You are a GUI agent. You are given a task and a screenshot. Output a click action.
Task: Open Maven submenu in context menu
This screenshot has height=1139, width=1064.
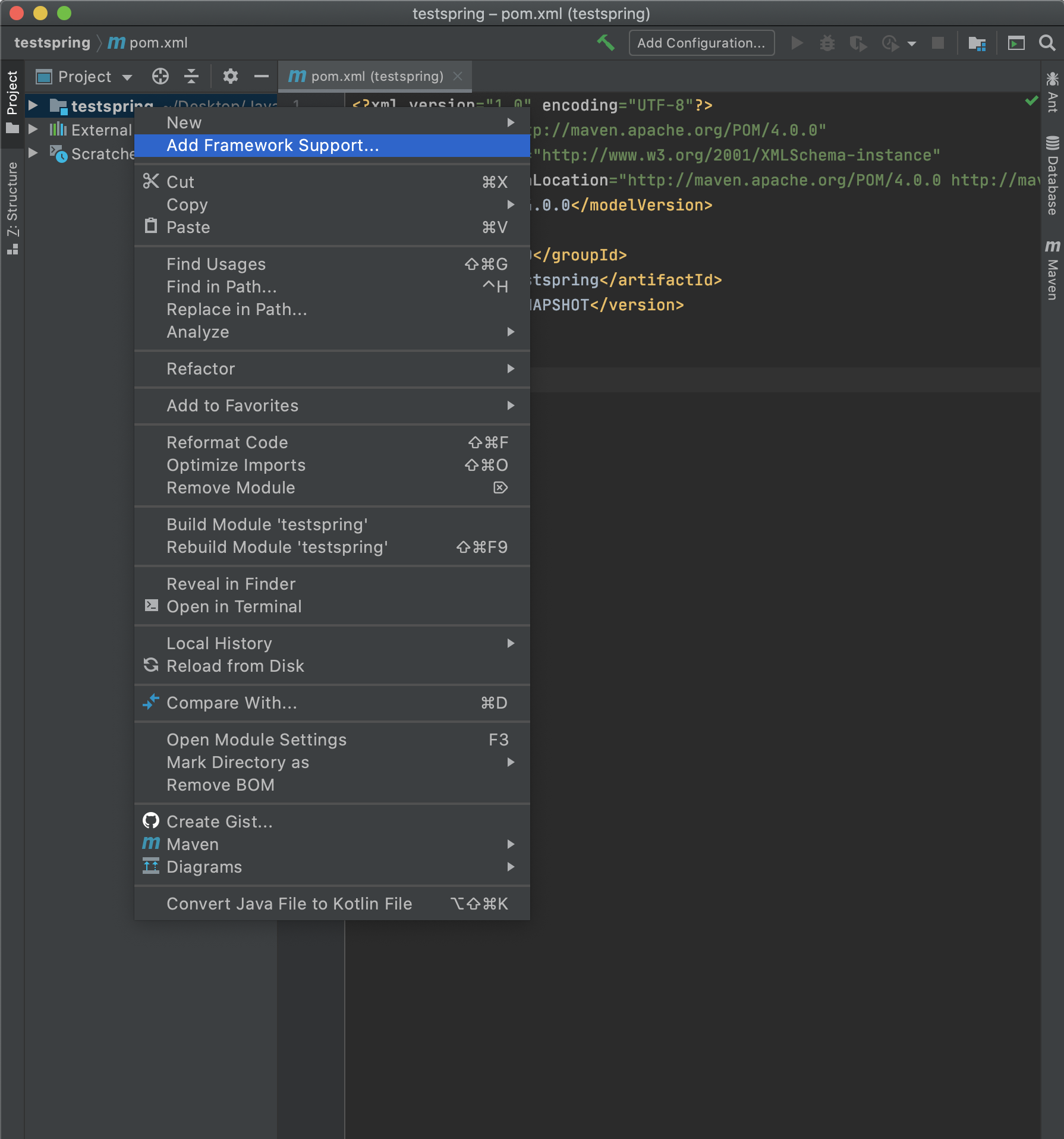click(x=332, y=844)
